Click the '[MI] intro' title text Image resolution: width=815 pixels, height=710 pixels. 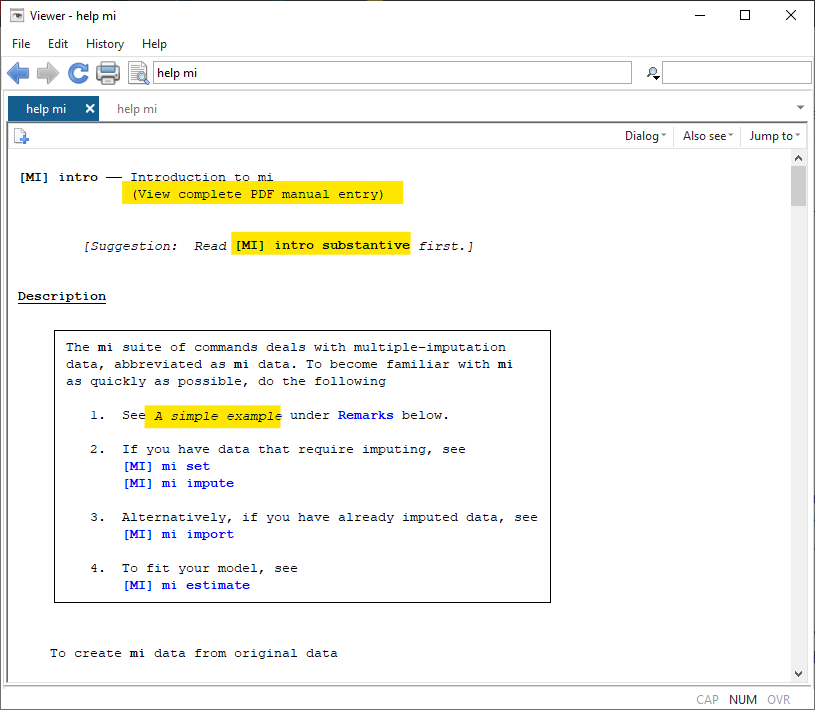click(x=59, y=177)
